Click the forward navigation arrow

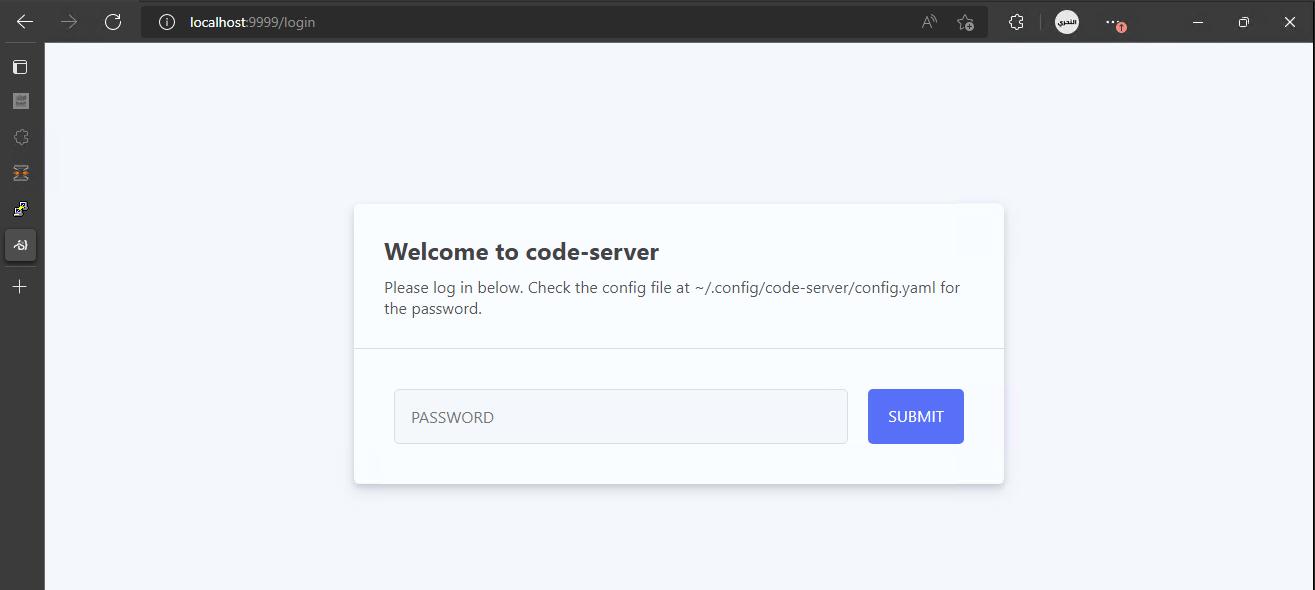pos(69,22)
